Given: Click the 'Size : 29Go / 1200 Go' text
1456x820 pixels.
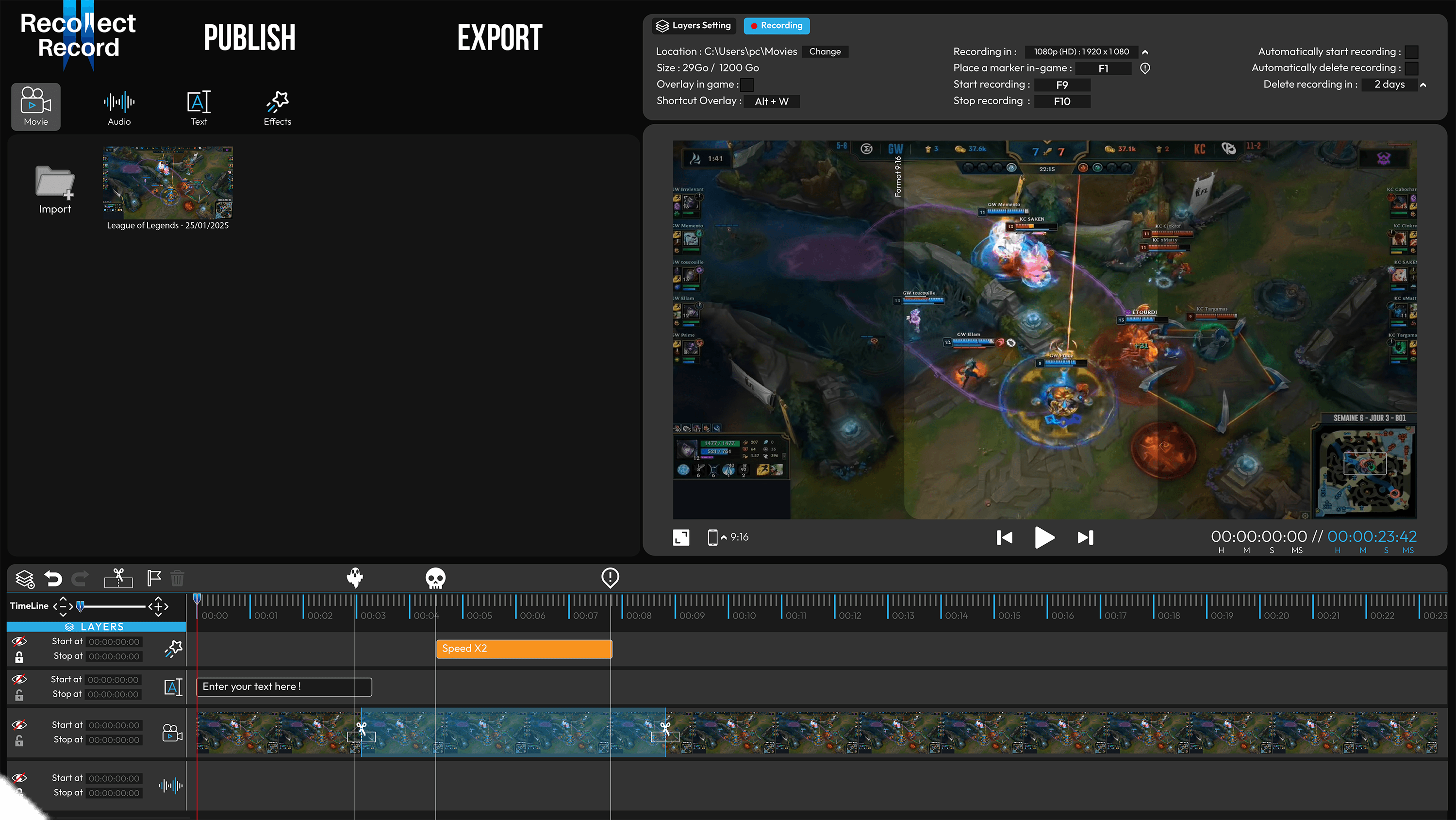Looking at the screenshot, I should [x=708, y=68].
